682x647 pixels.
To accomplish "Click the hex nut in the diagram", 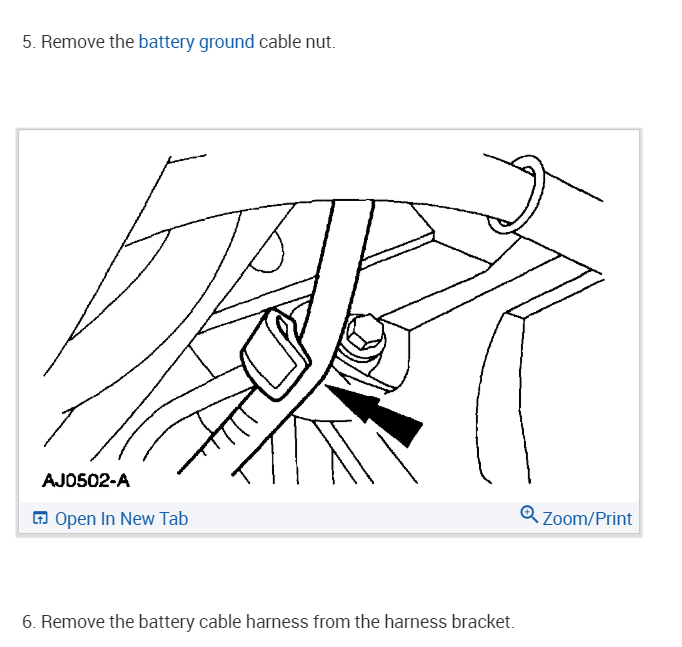I will [365, 334].
